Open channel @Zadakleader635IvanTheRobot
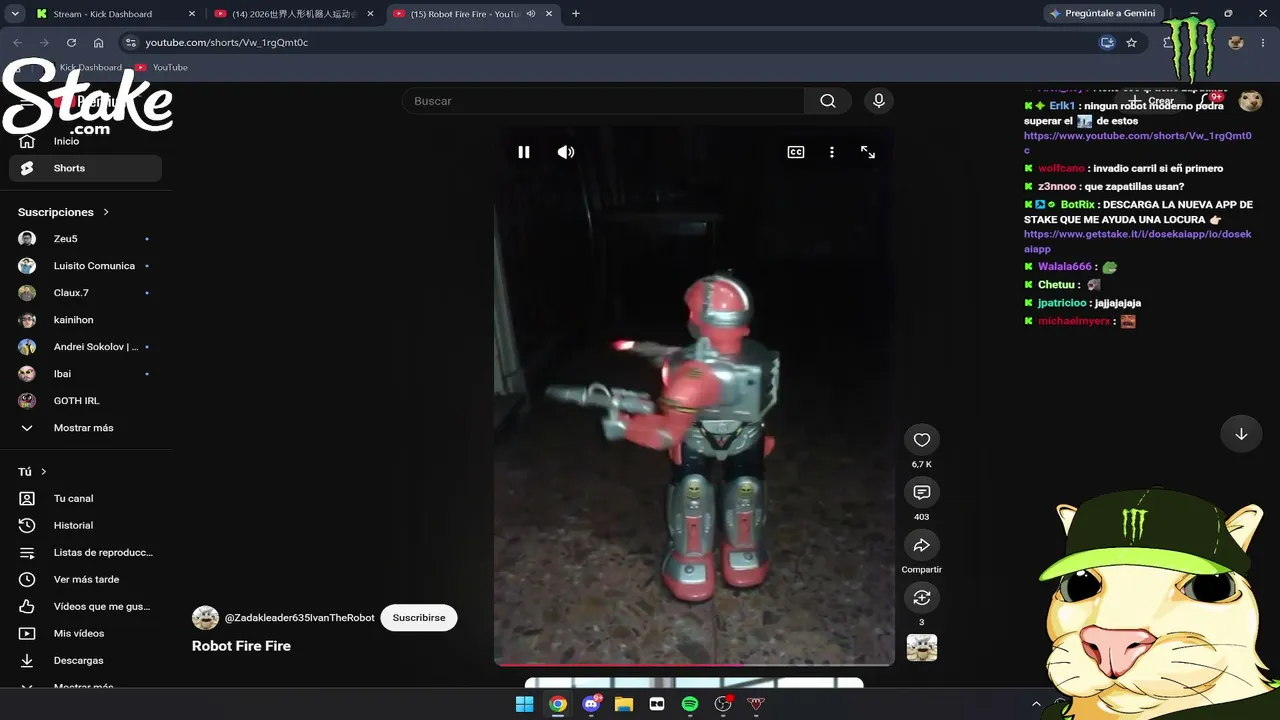The width and height of the screenshot is (1280, 720). point(300,618)
